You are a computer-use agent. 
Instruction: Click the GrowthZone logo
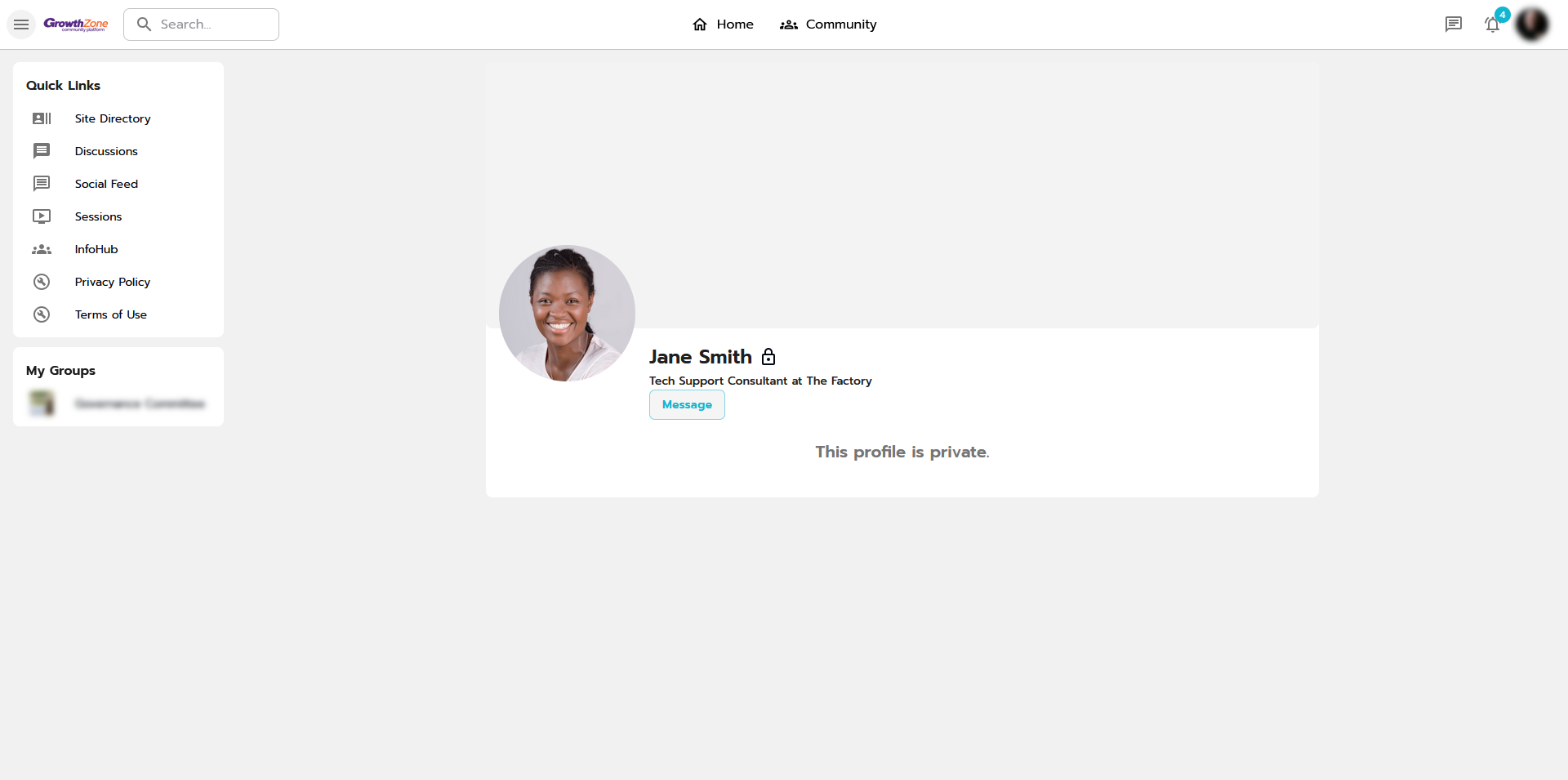coord(76,25)
